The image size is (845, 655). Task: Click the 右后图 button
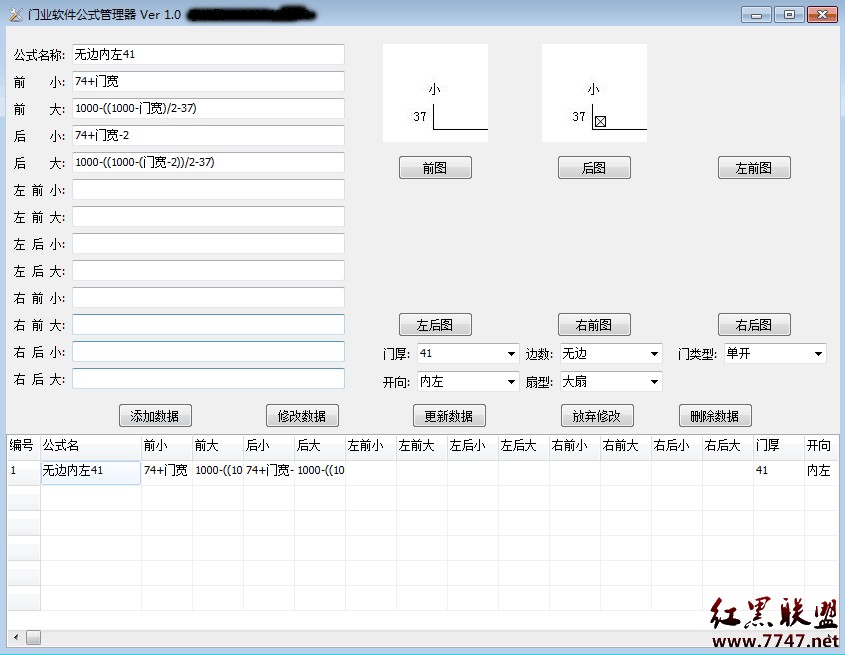[754, 325]
